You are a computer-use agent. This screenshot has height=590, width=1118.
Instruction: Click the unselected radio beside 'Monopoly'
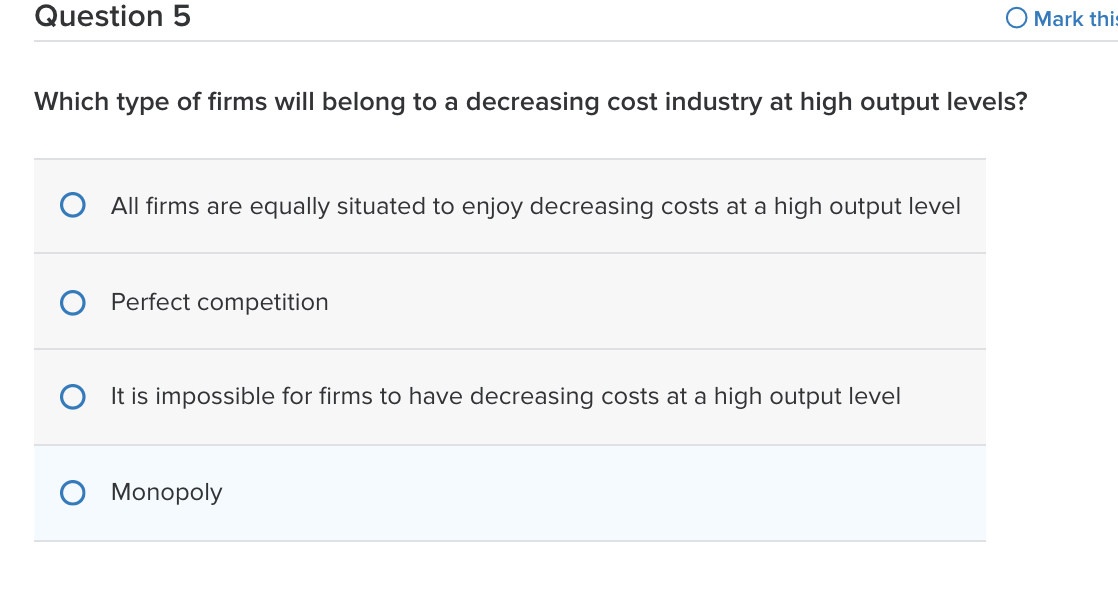click(72, 492)
